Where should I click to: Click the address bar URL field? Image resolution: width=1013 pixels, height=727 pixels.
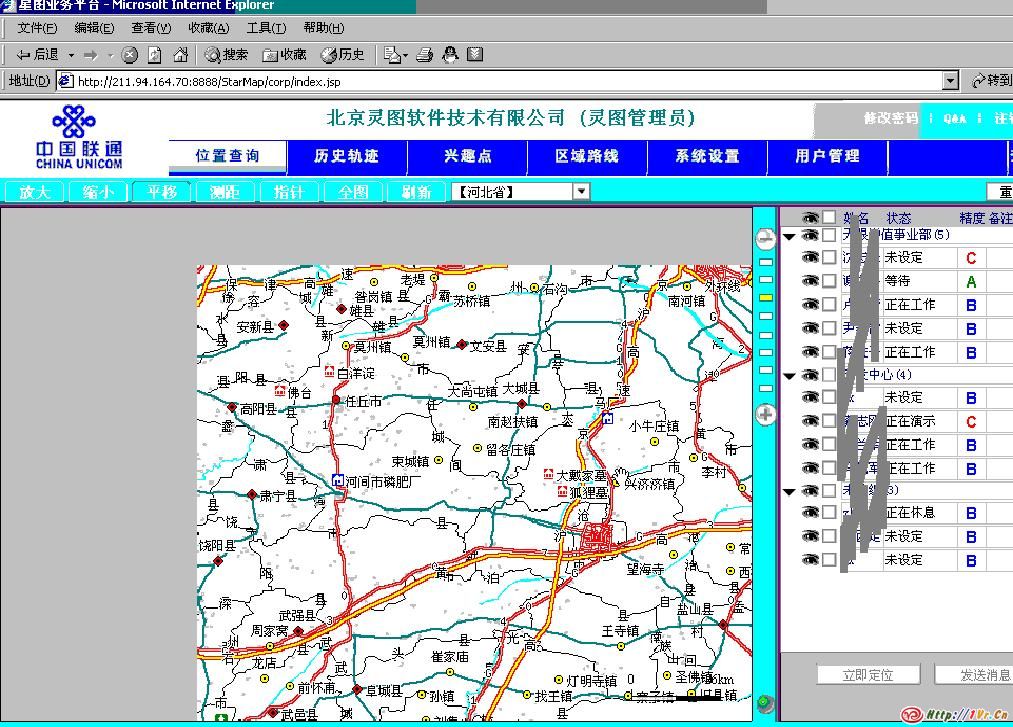500,81
